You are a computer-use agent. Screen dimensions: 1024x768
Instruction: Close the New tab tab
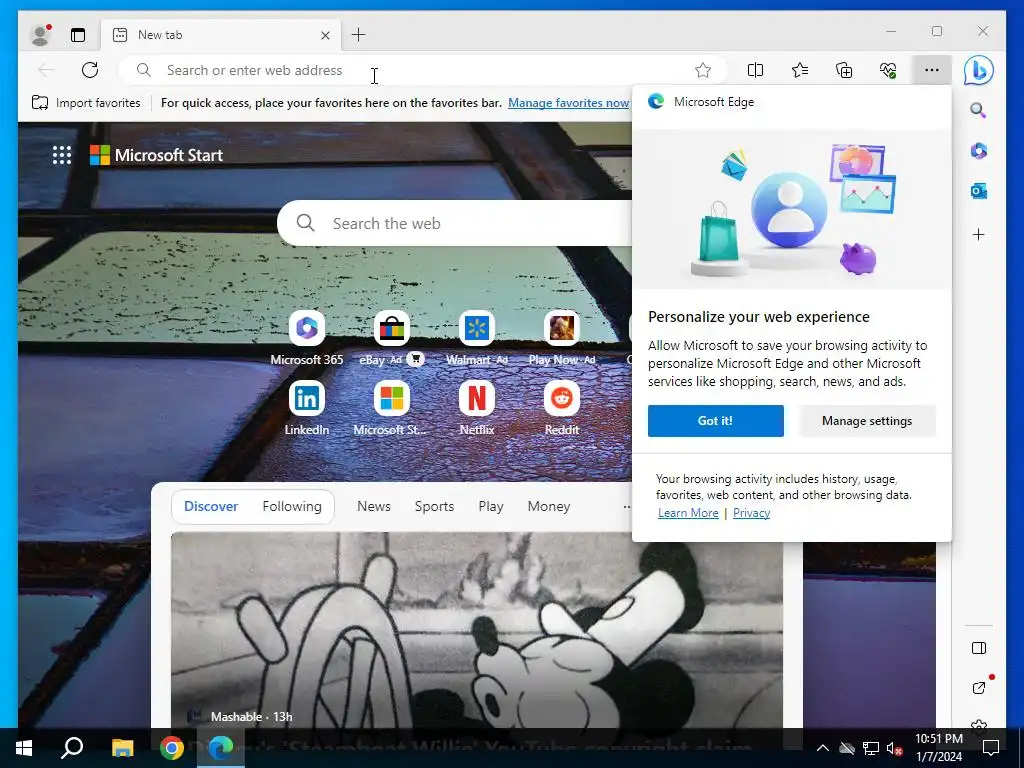tap(325, 35)
